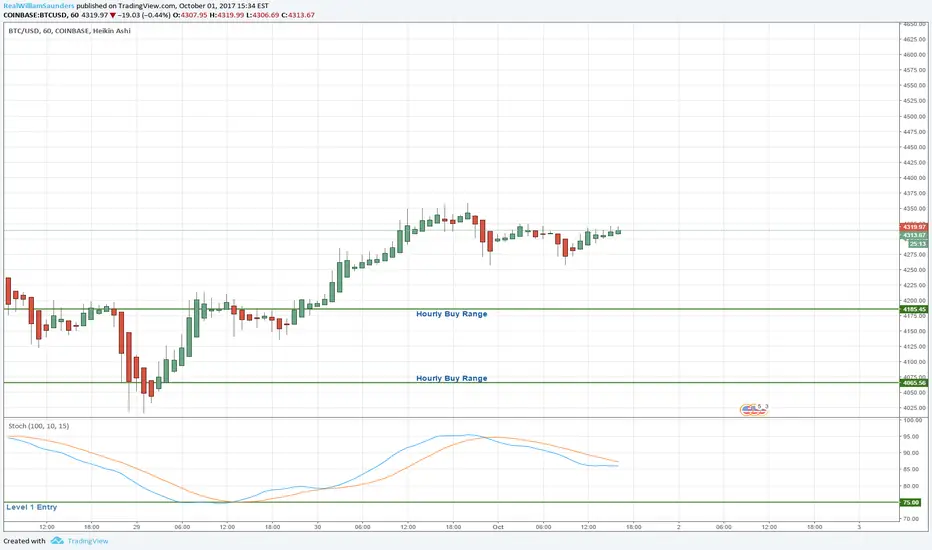Click the 25:13 countdown timer label

click(918, 244)
